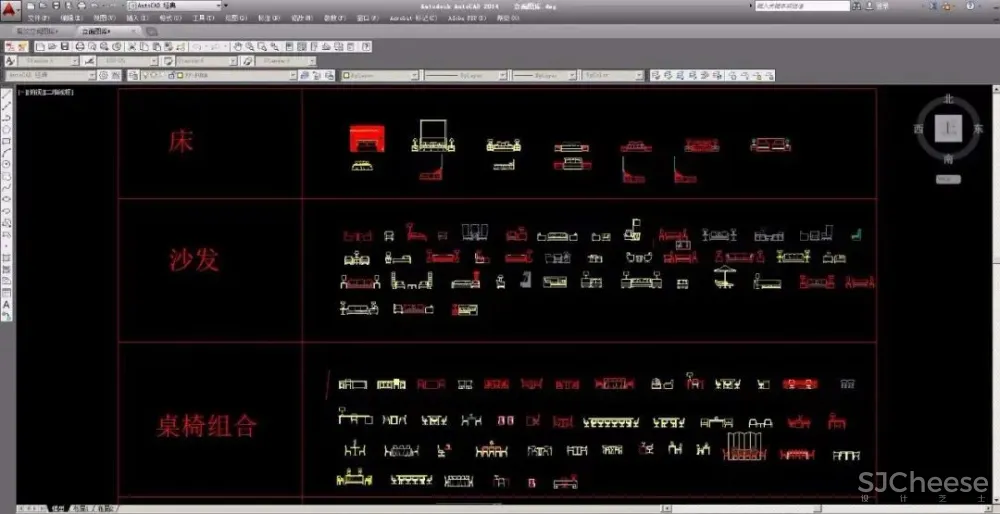Click the Open file icon in toolbar
This screenshot has height=514, width=1000.
[52, 46]
